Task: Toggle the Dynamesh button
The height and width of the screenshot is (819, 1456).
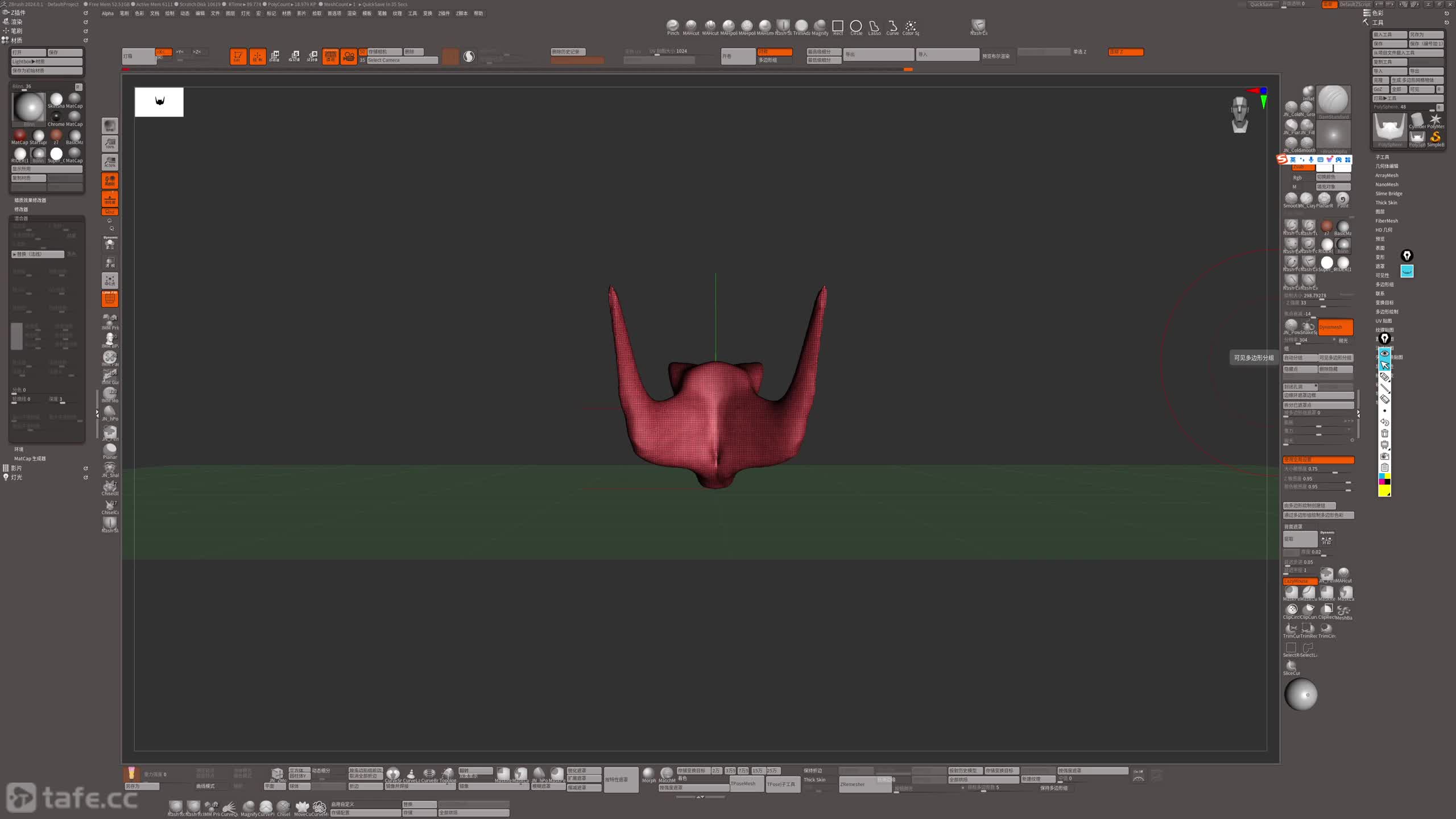Action: [1335, 327]
